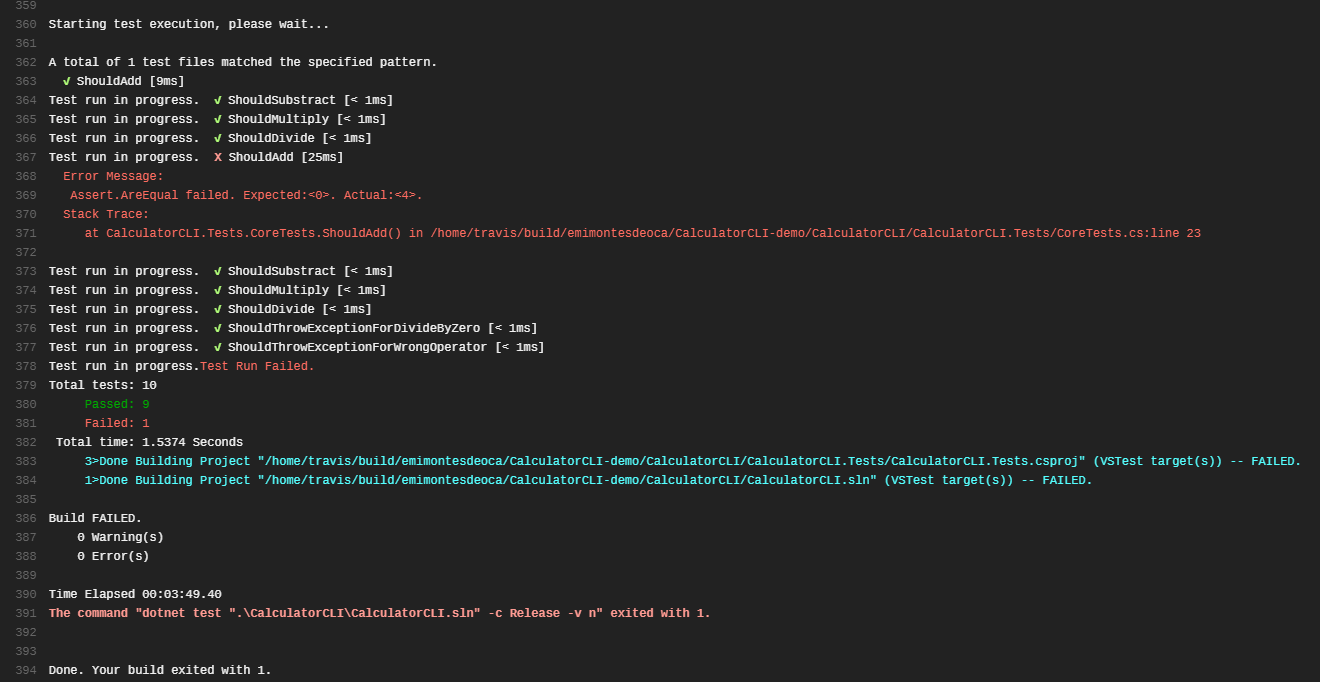This screenshot has height=682, width=1320.
Task: Click the red "Failed: 1" result
Action: pyautogui.click(x=117, y=423)
